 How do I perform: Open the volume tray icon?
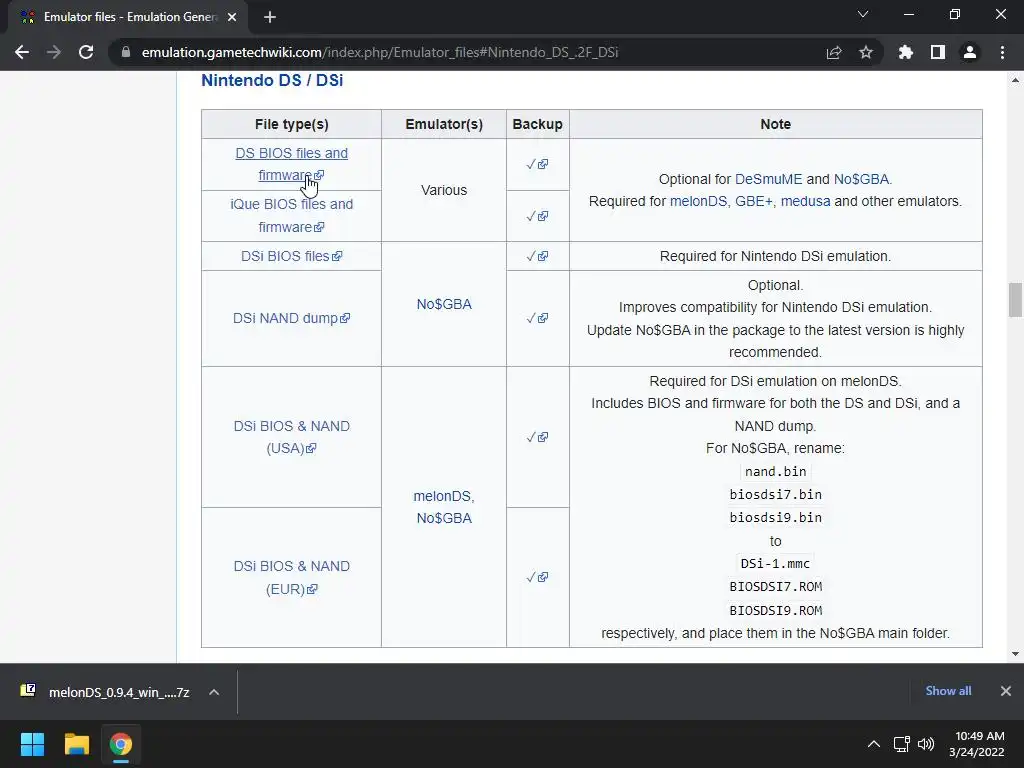(926, 744)
